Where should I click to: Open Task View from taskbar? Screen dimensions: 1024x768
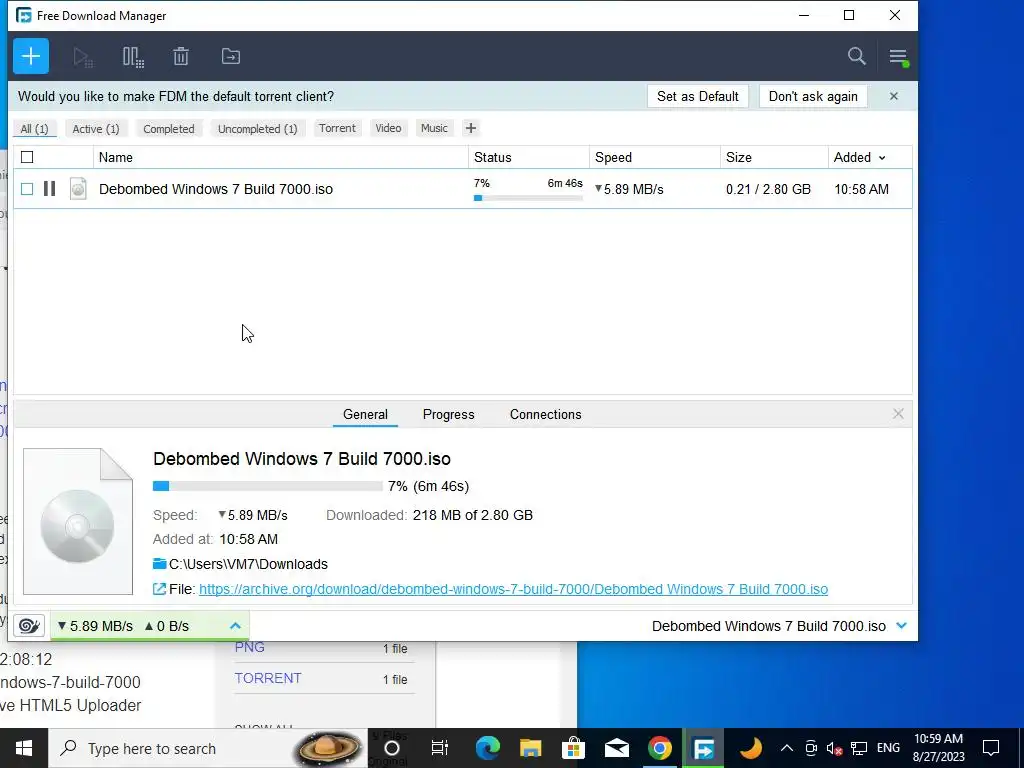tap(440, 748)
